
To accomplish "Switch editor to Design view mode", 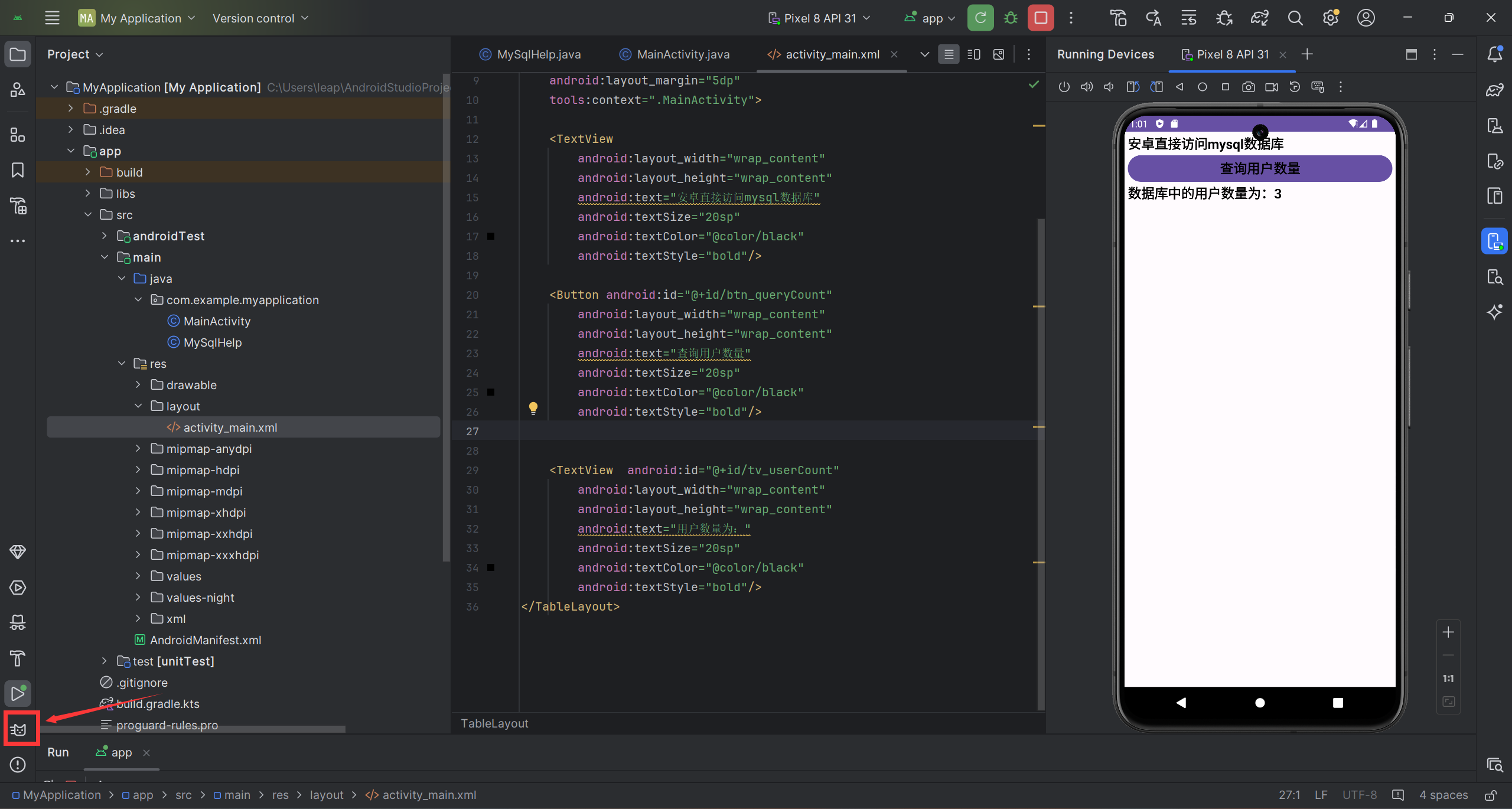I will tap(999, 54).
